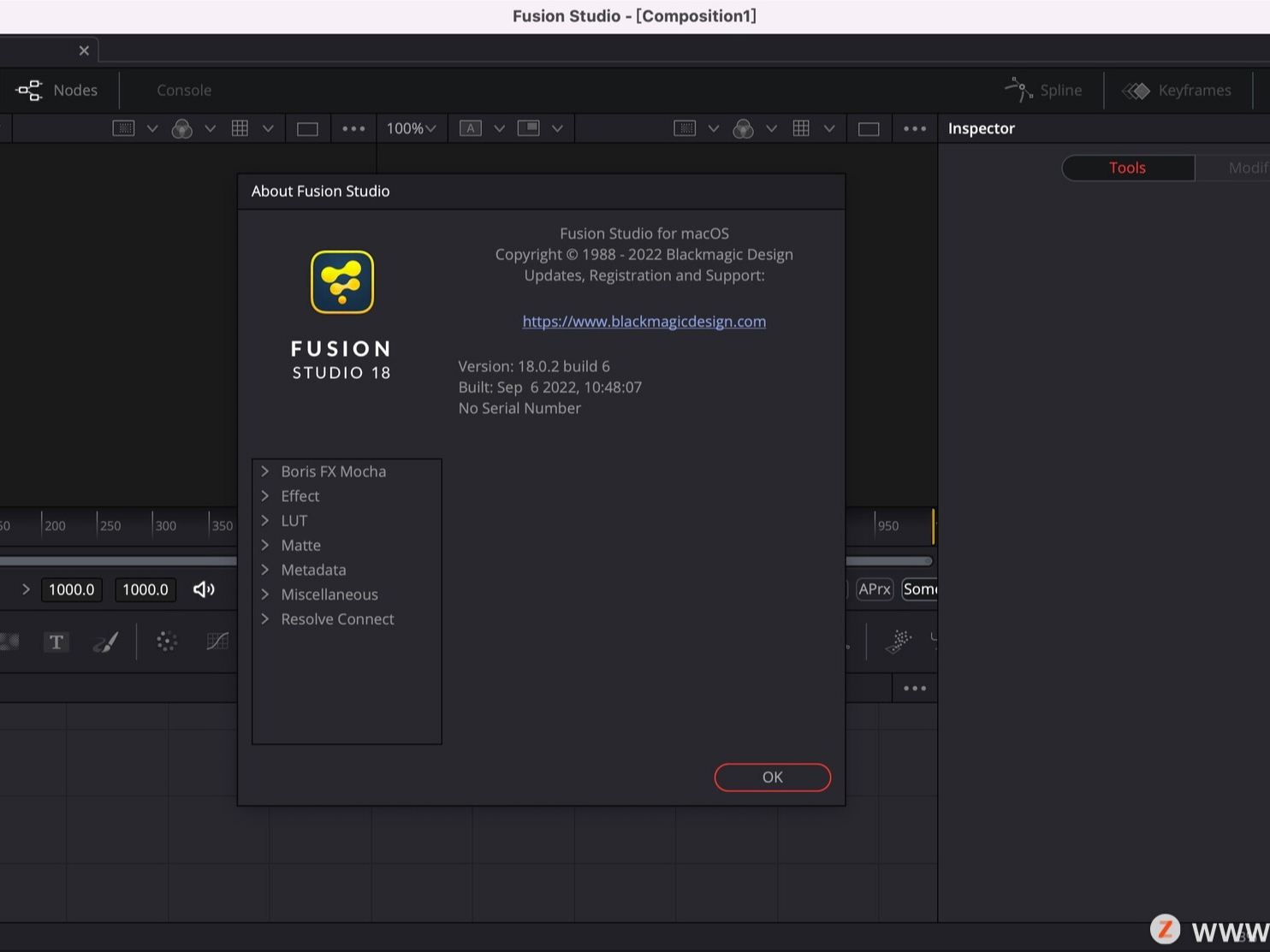Select the Paint tool

pyautogui.click(x=105, y=642)
